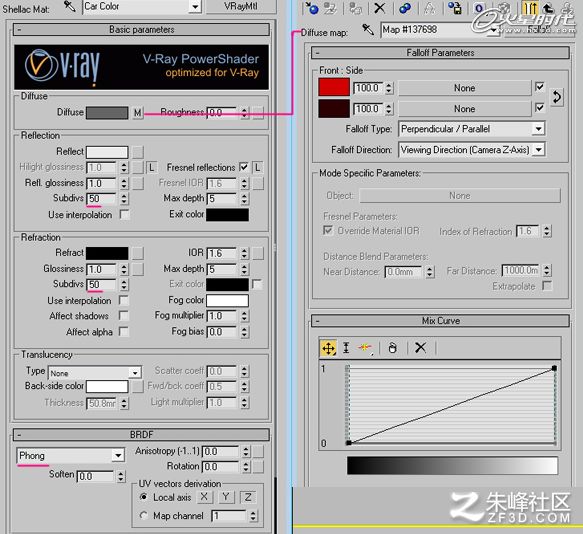
Task: Select Scale point tool in Mix Curve
Action: pyautogui.click(x=346, y=348)
